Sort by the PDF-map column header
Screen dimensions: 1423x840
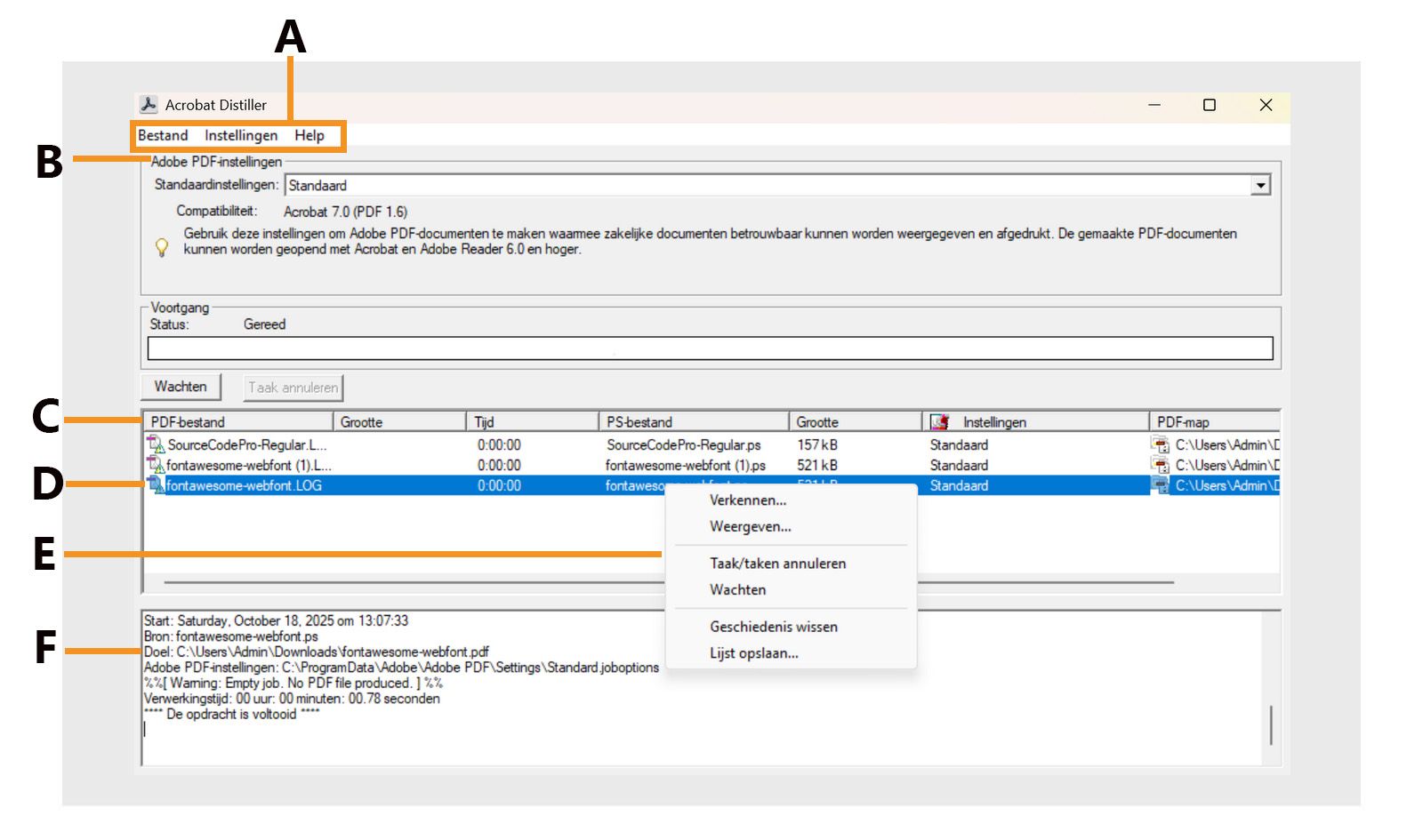(x=1214, y=422)
